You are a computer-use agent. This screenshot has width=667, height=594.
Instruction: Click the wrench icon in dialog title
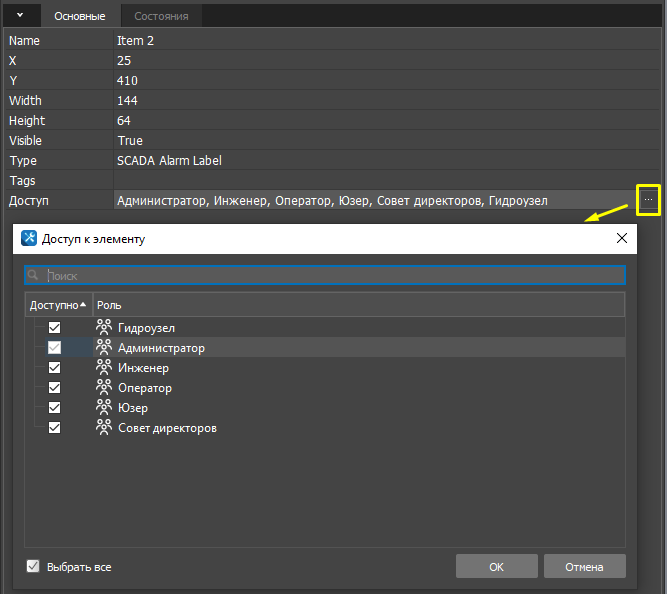(29, 238)
